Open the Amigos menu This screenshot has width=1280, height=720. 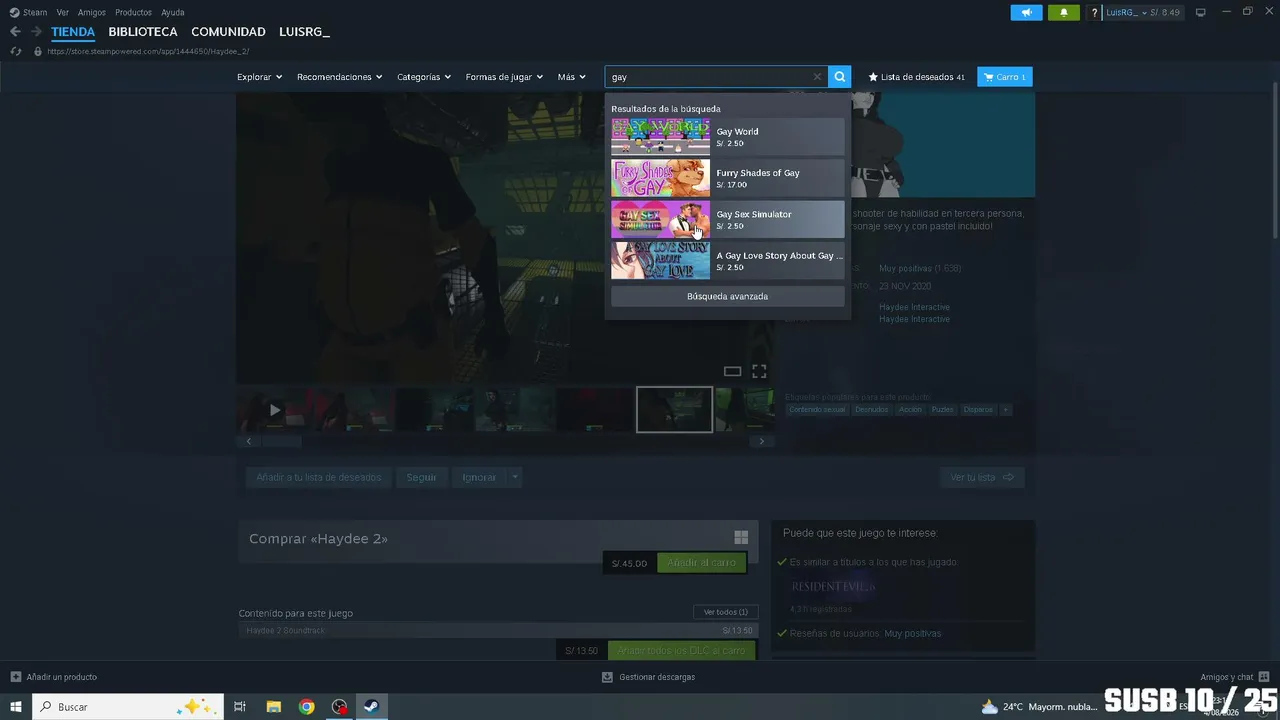pos(92,13)
